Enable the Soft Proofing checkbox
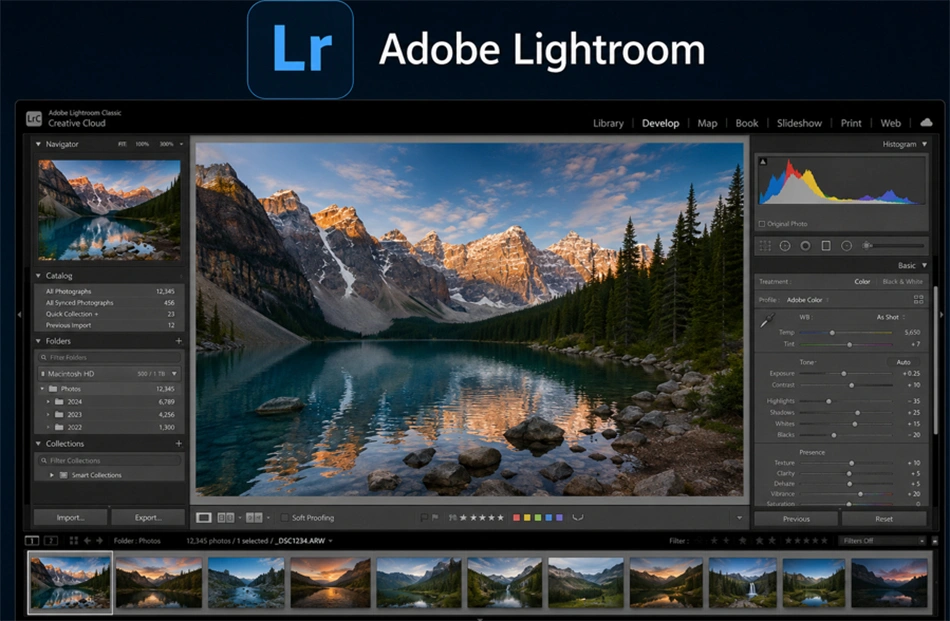 (x=284, y=517)
